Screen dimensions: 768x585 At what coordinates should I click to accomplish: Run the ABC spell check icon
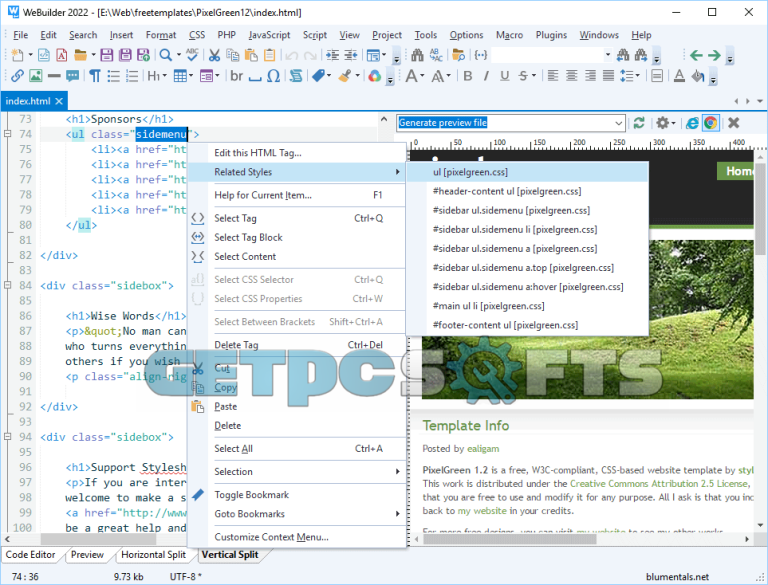(x=192, y=55)
